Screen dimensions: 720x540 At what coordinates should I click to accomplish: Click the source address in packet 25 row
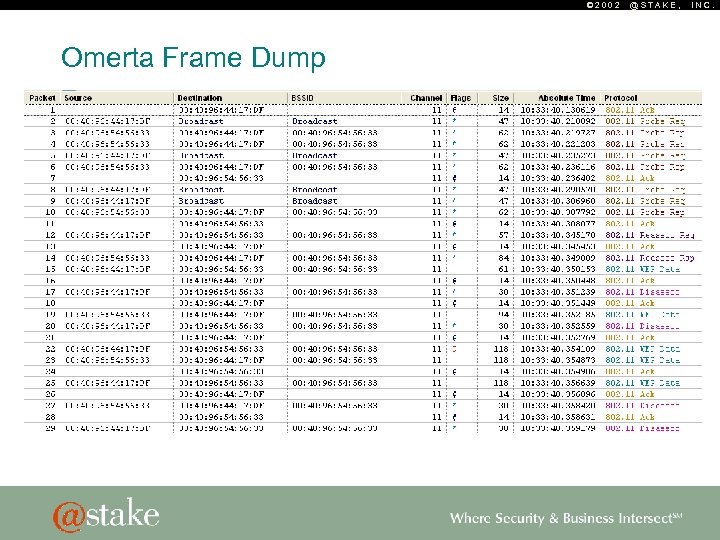point(107,383)
